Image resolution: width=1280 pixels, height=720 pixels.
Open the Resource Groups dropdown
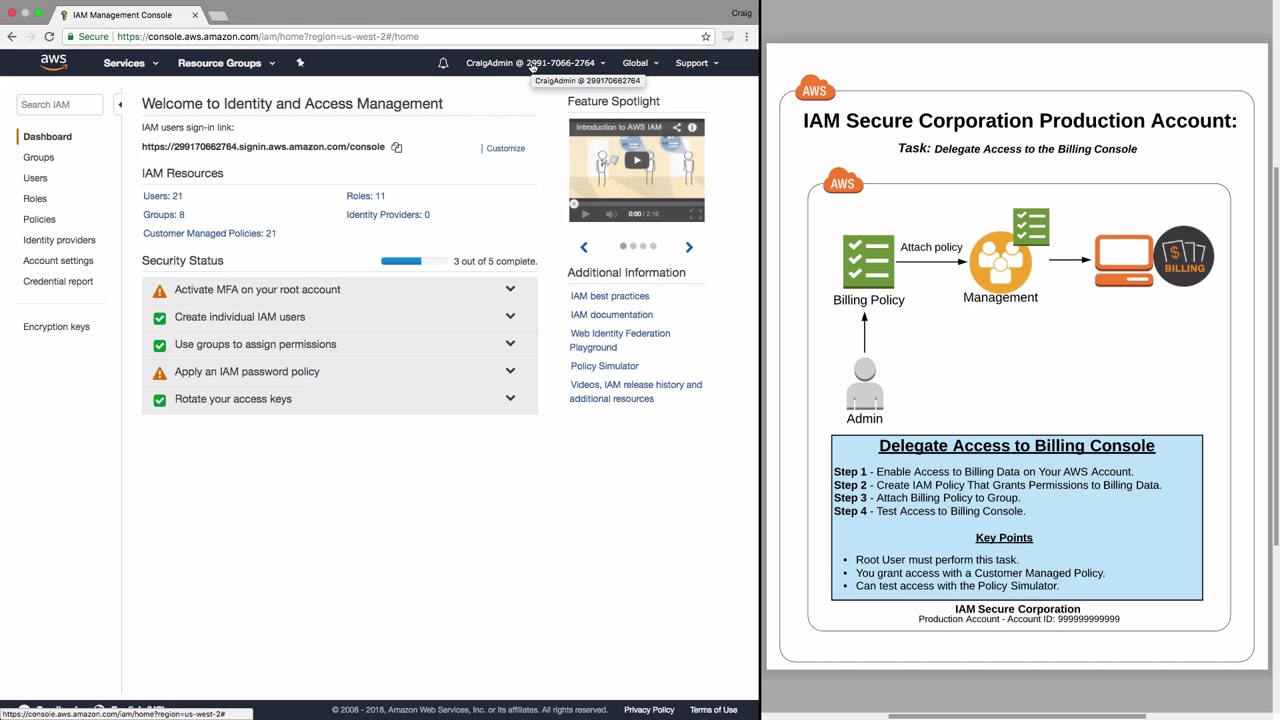(x=226, y=63)
